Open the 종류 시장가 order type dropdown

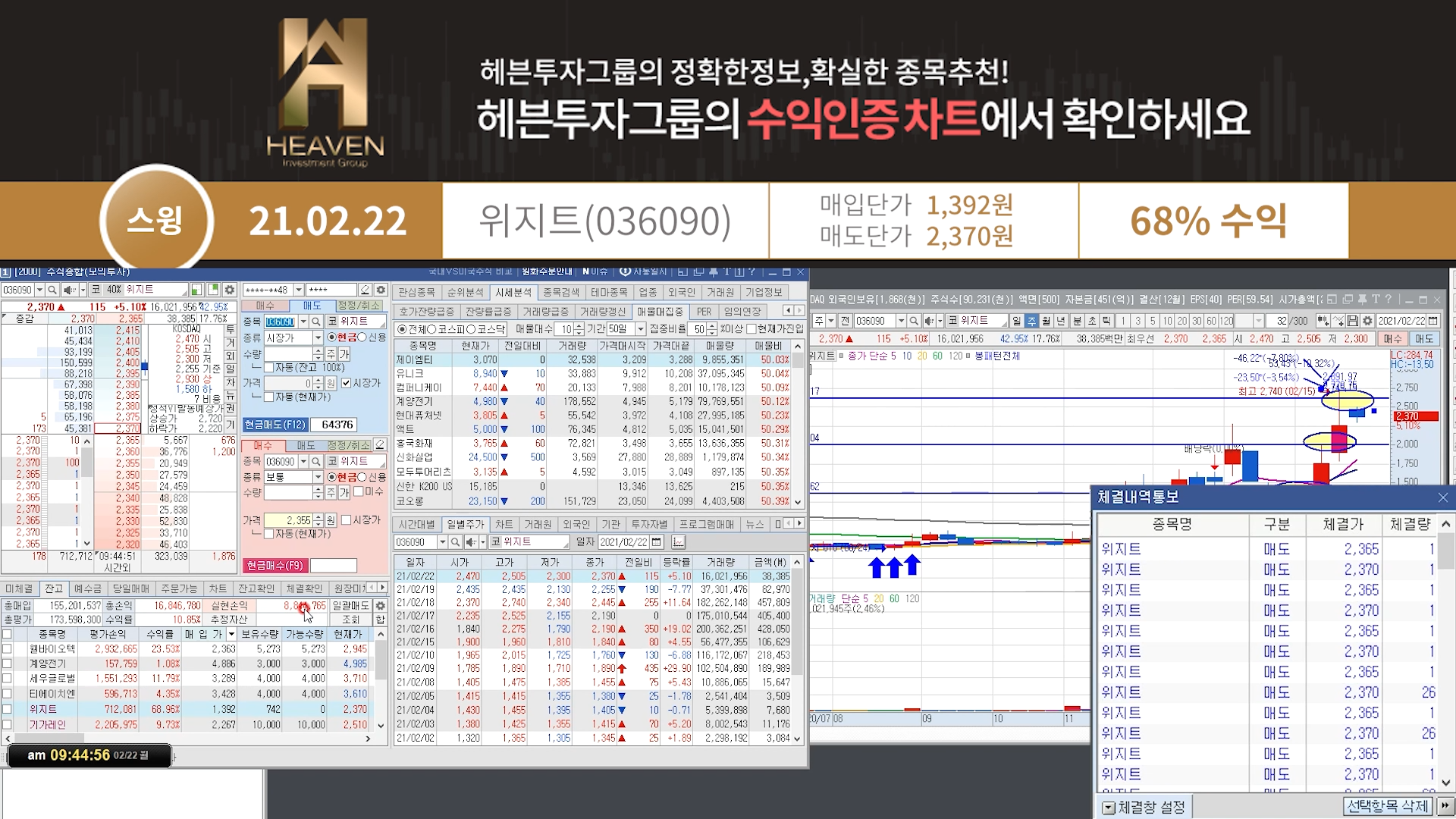pos(318,337)
